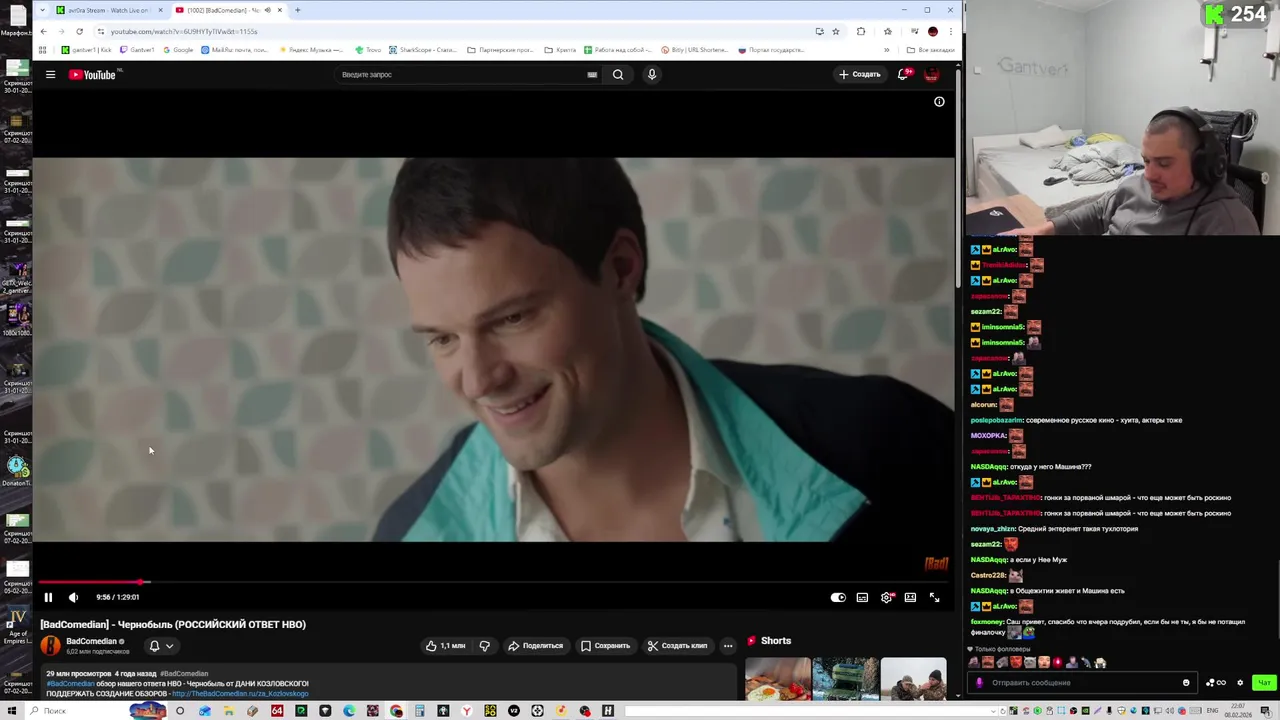This screenshot has height=720, width=1280.
Task: Open the on-screen keyboard in search box
Action: click(592, 74)
